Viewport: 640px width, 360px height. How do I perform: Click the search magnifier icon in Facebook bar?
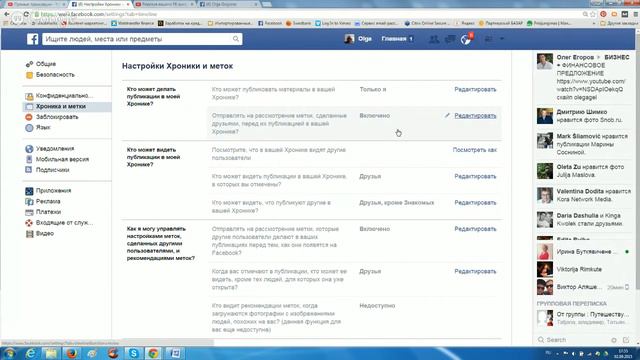click(236, 39)
